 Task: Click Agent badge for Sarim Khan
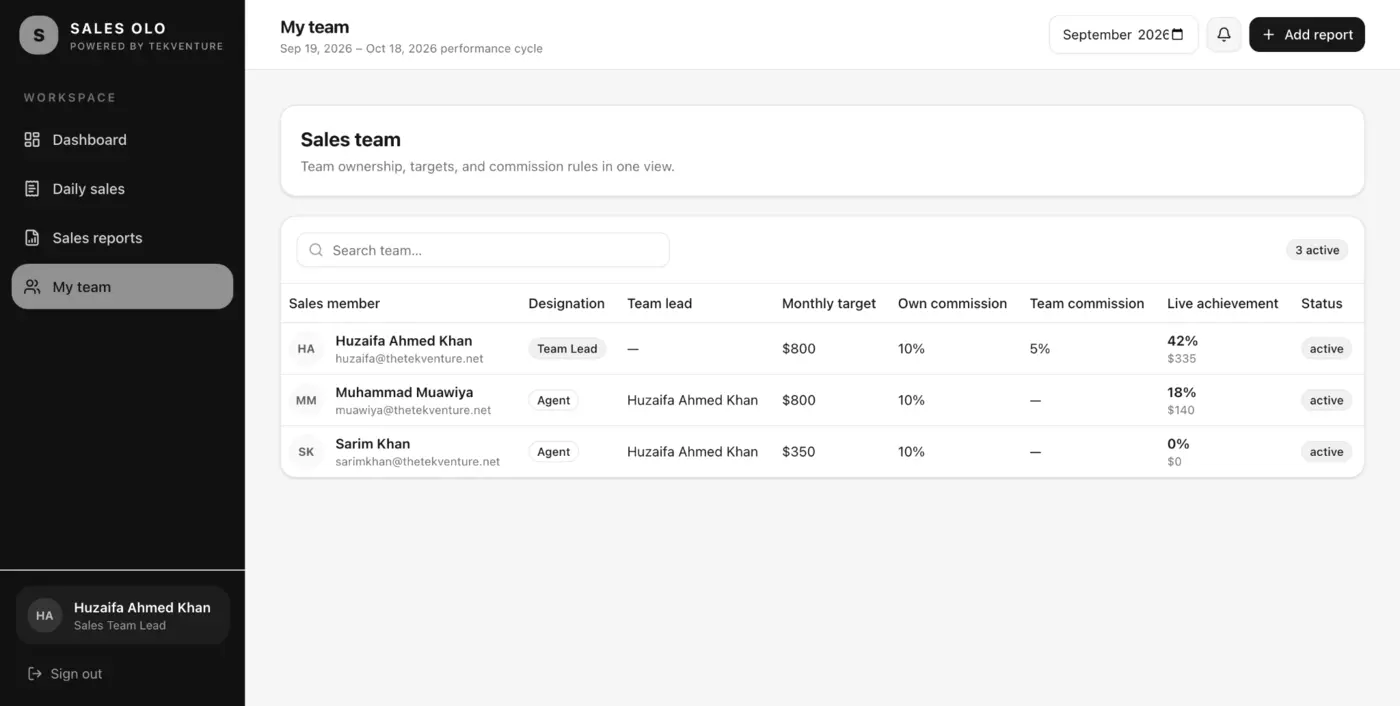tap(553, 452)
